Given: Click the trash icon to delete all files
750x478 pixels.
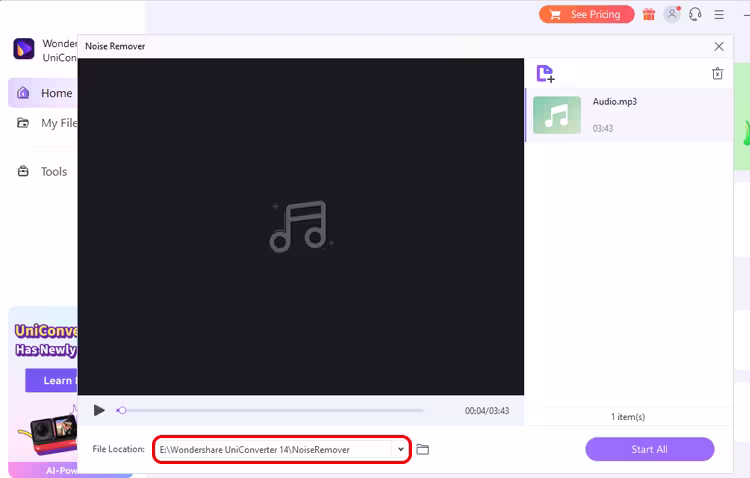Looking at the screenshot, I should pyautogui.click(x=717, y=74).
